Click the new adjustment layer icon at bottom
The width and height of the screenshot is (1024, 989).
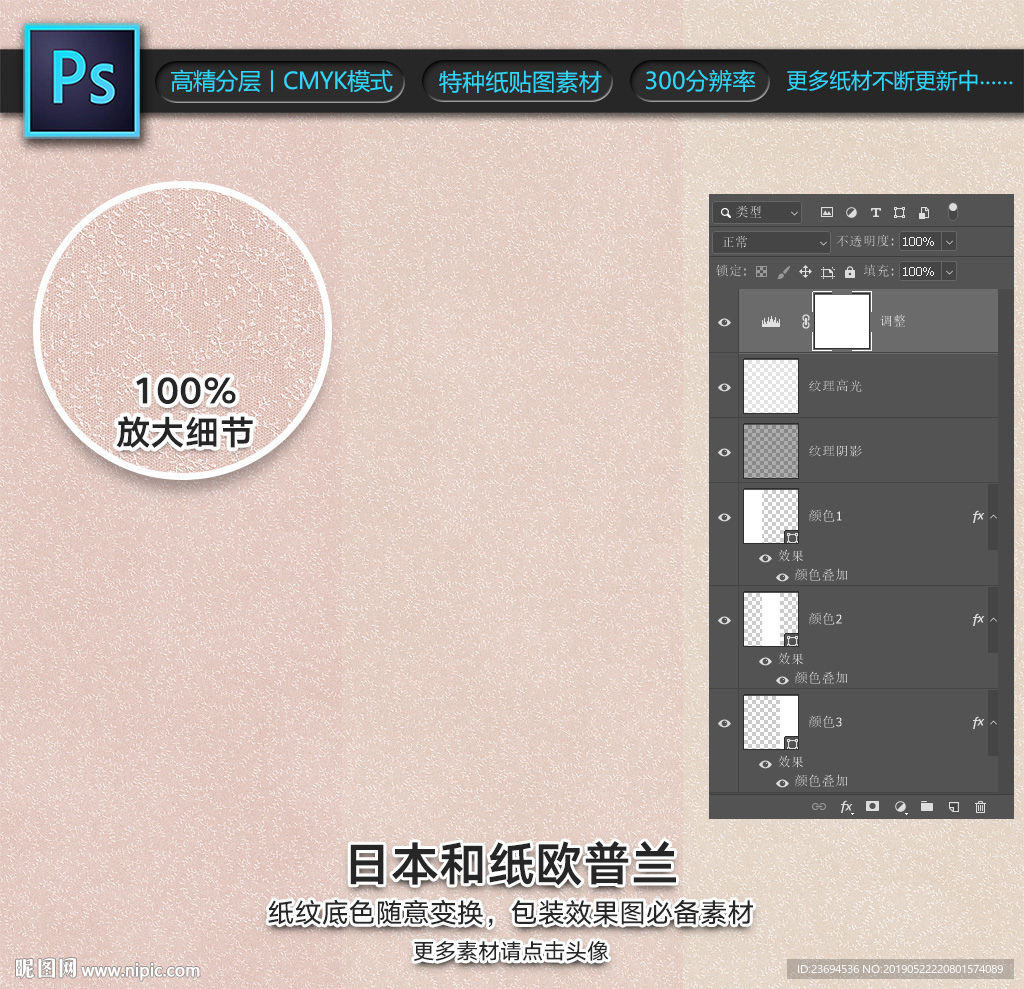tap(901, 807)
